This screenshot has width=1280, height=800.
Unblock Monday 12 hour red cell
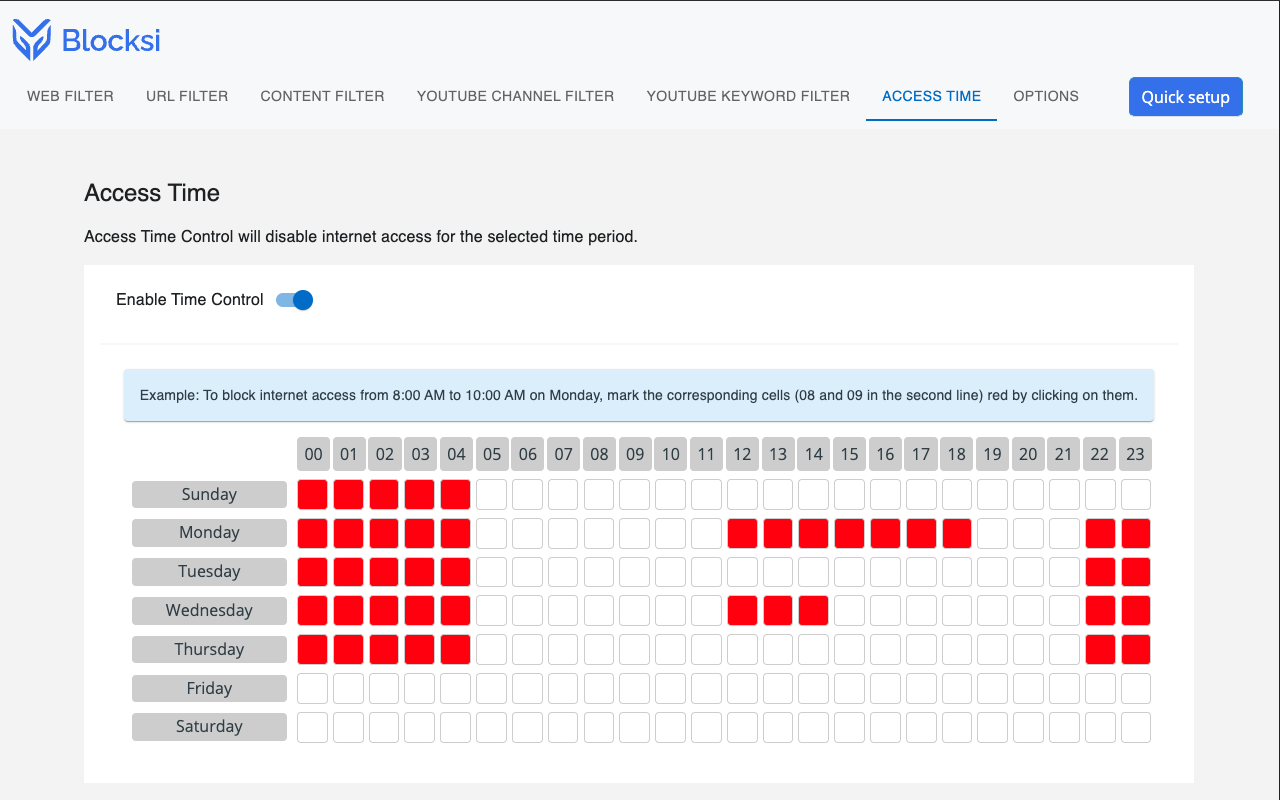point(742,533)
